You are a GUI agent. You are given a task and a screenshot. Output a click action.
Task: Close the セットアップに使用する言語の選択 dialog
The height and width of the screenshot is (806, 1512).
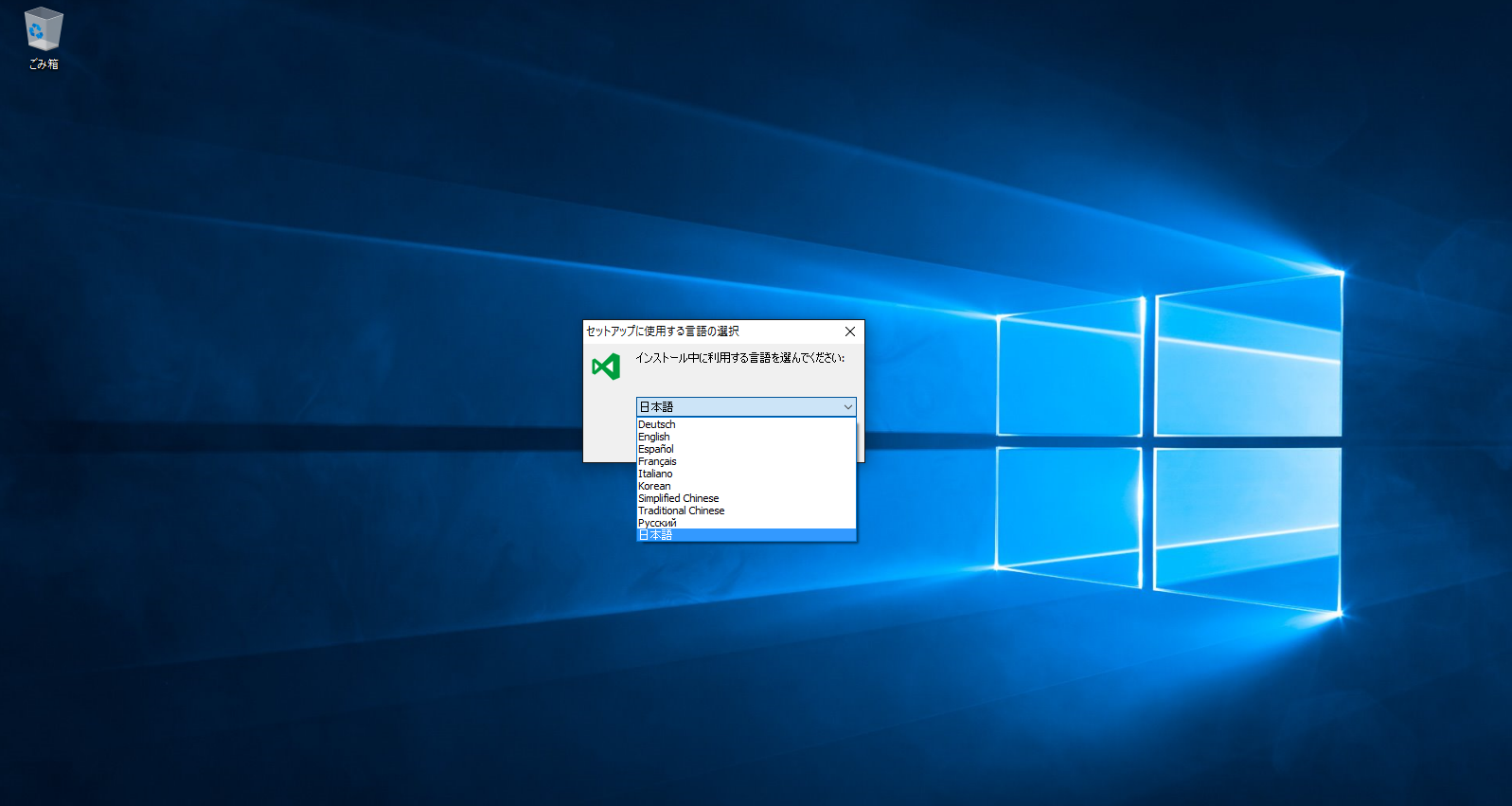point(850,331)
